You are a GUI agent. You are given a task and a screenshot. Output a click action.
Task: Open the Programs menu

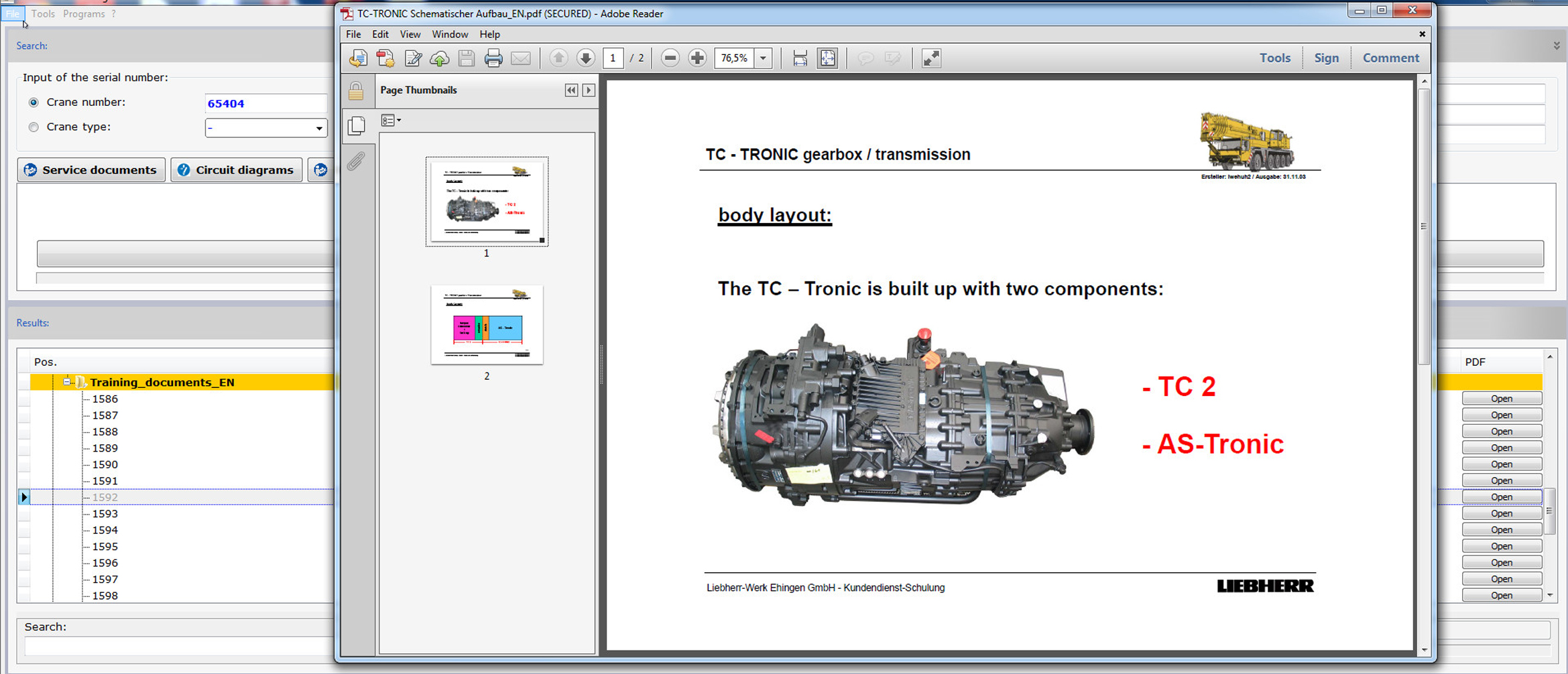click(84, 13)
